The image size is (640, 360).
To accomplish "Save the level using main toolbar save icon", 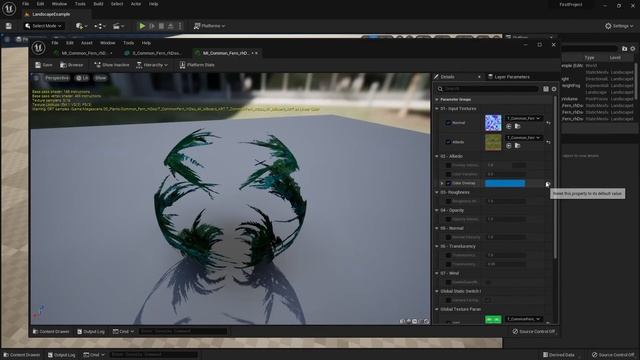I will click(x=9, y=26).
